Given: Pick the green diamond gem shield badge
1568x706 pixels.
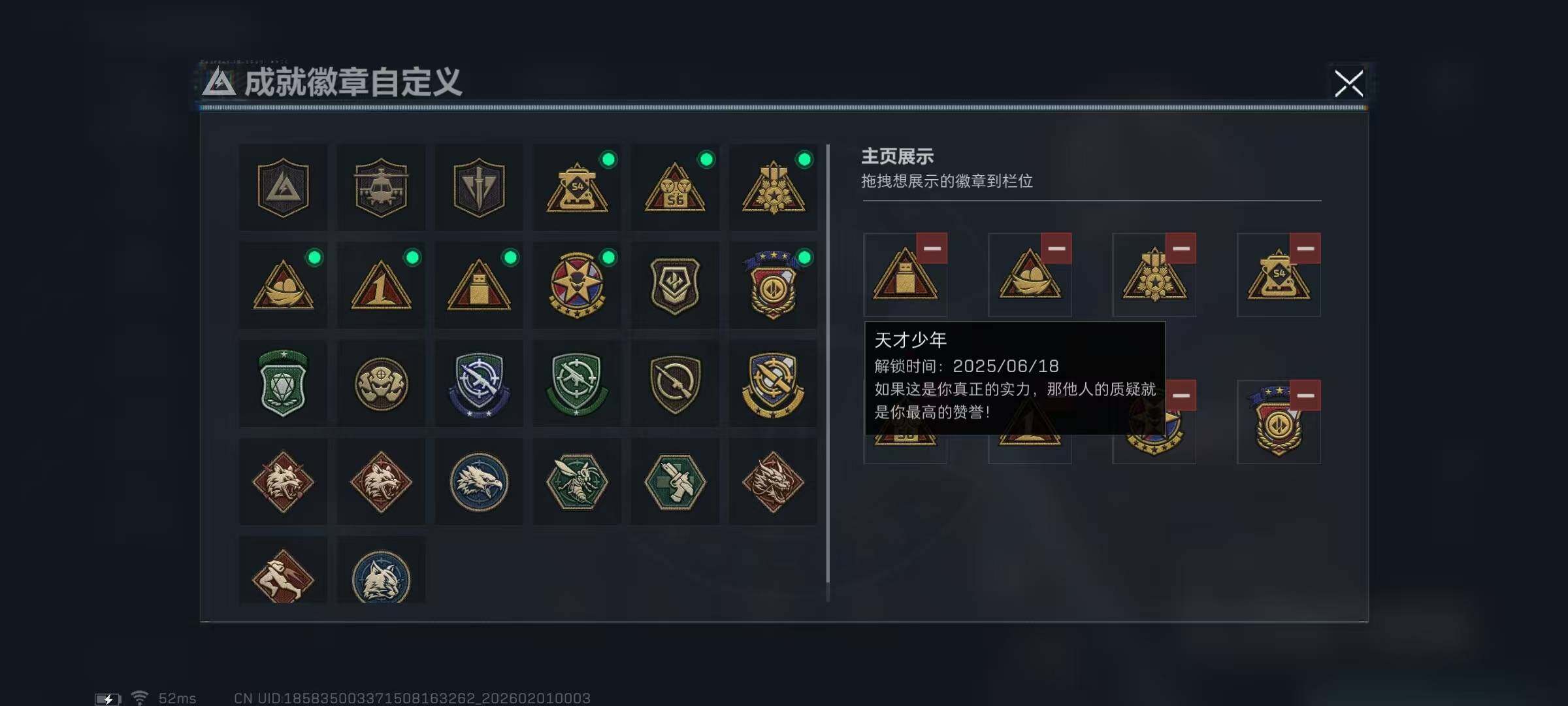Looking at the screenshot, I should point(283,384).
